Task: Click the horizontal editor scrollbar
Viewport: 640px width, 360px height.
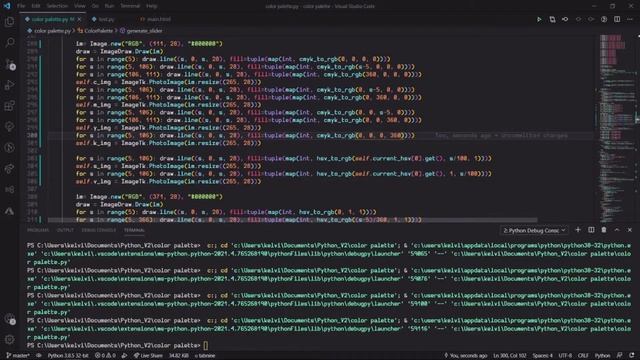Action: pos(292,220)
